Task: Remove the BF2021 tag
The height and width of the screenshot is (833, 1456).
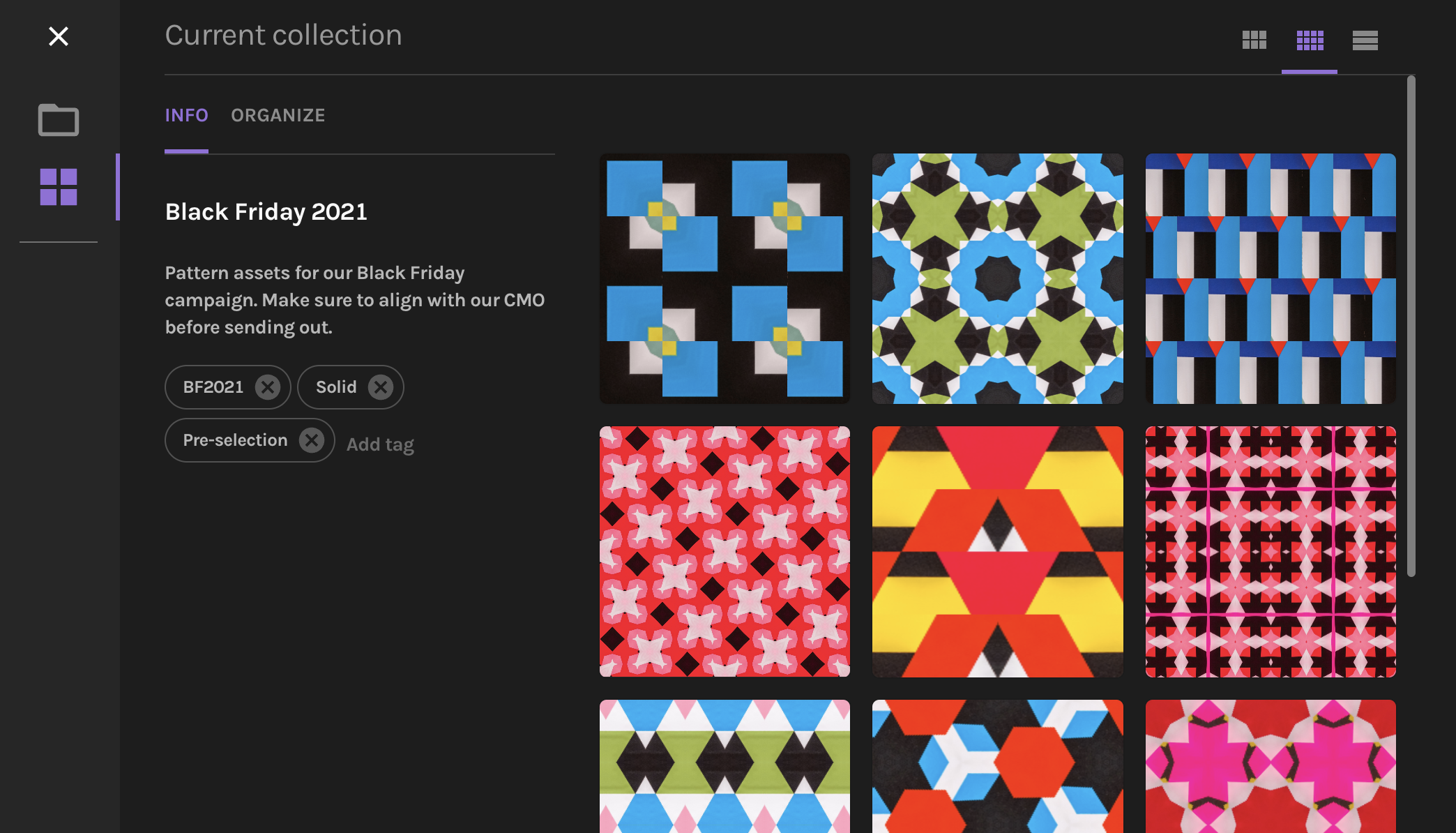Action: point(268,387)
